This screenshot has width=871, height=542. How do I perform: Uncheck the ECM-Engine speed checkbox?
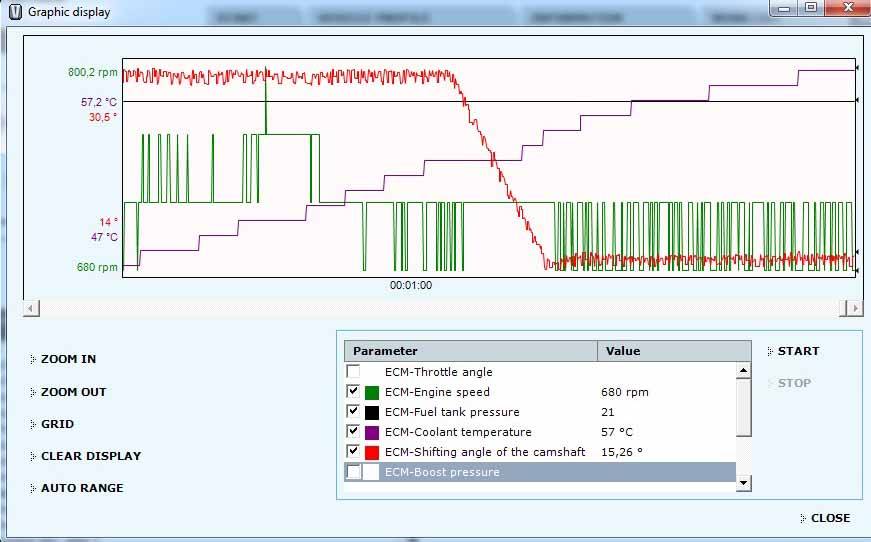(x=353, y=392)
